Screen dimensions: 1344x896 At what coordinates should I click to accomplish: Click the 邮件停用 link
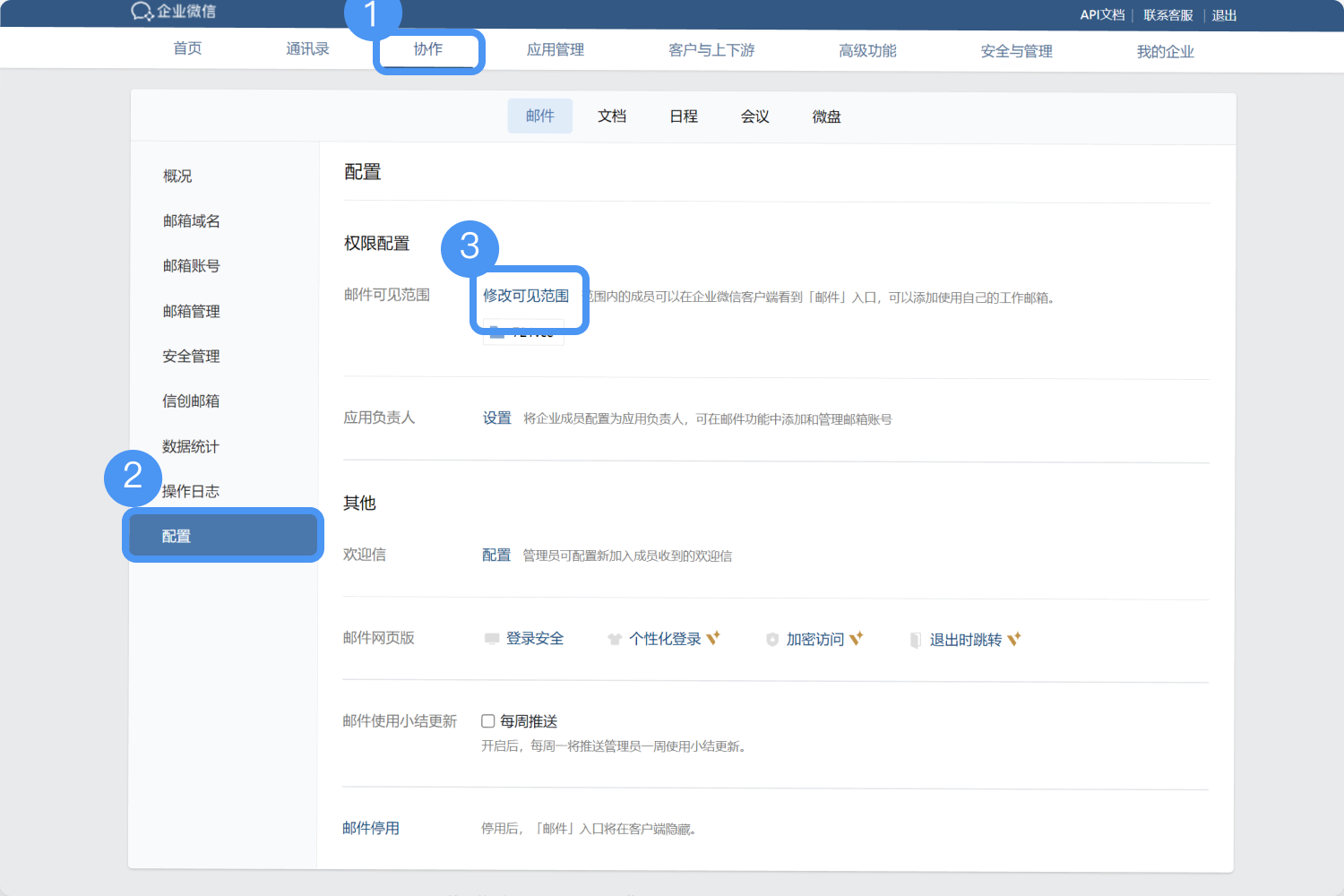[371, 828]
